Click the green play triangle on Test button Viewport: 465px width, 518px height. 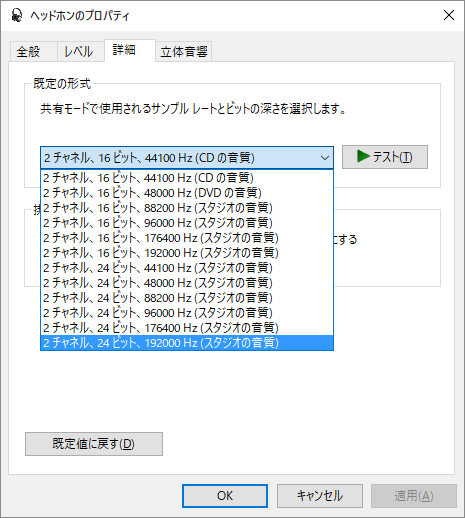point(363,156)
